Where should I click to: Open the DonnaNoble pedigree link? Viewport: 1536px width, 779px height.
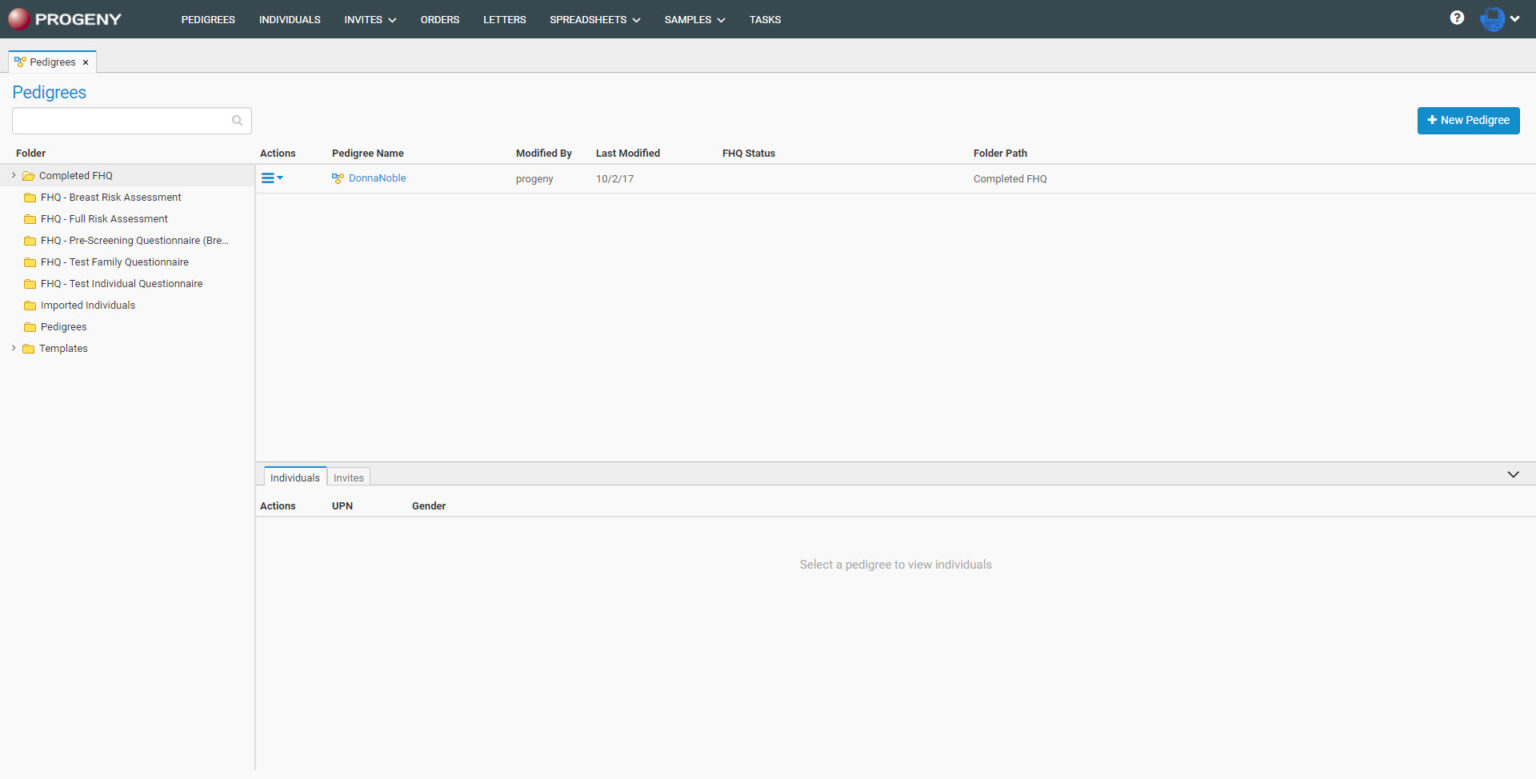pos(377,179)
